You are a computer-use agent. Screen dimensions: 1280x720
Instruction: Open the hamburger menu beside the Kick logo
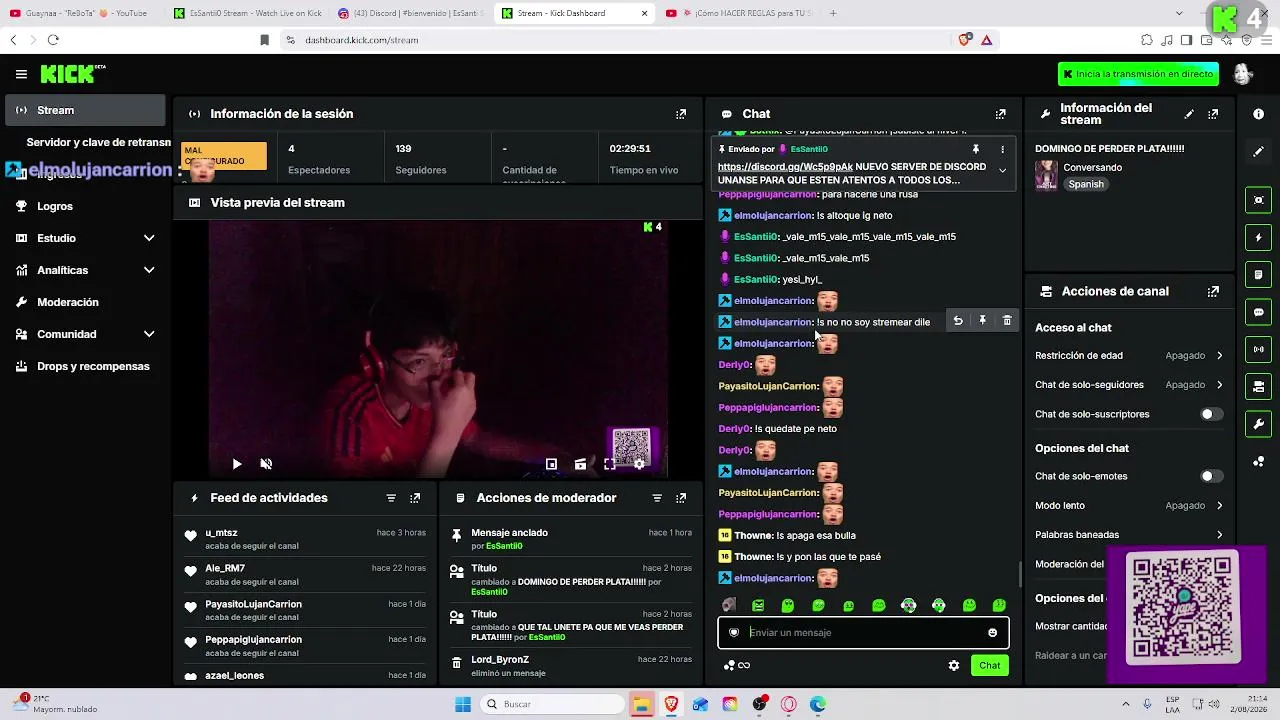click(x=21, y=74)
